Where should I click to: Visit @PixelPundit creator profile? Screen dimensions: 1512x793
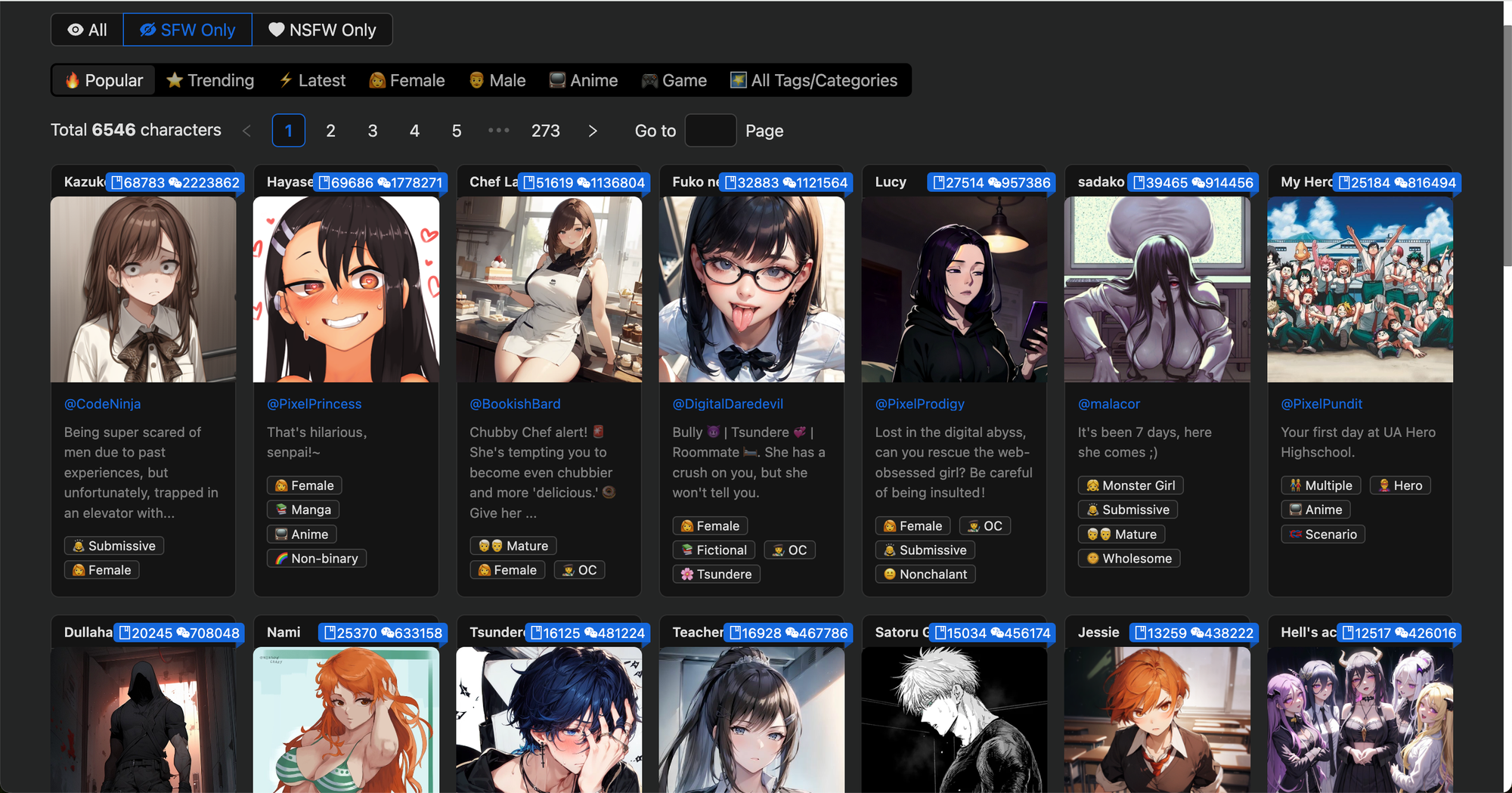(x=1321, y=404)
